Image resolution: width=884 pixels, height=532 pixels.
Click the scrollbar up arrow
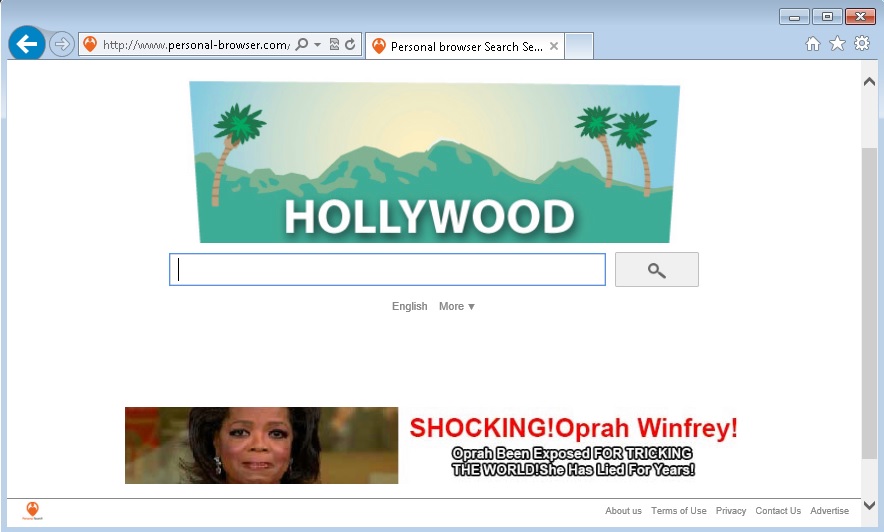click(x=869, y=82)
